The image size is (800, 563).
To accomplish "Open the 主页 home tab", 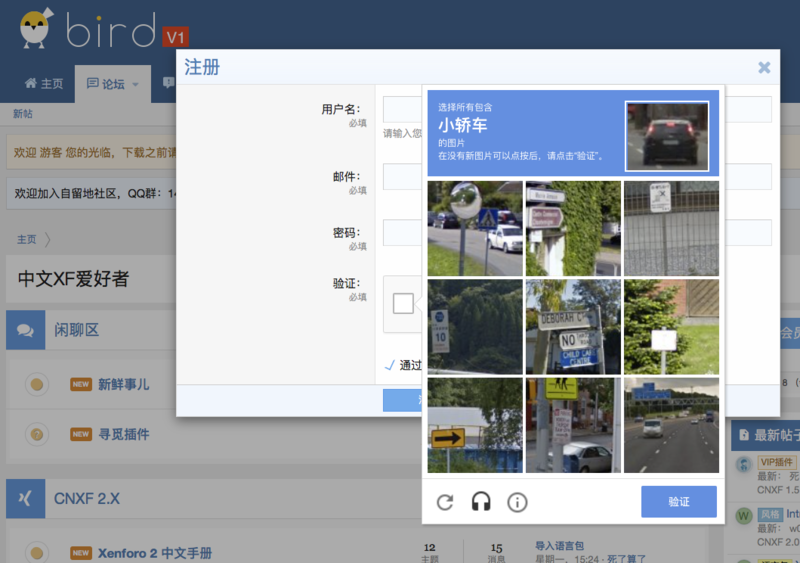I will 44,84.
